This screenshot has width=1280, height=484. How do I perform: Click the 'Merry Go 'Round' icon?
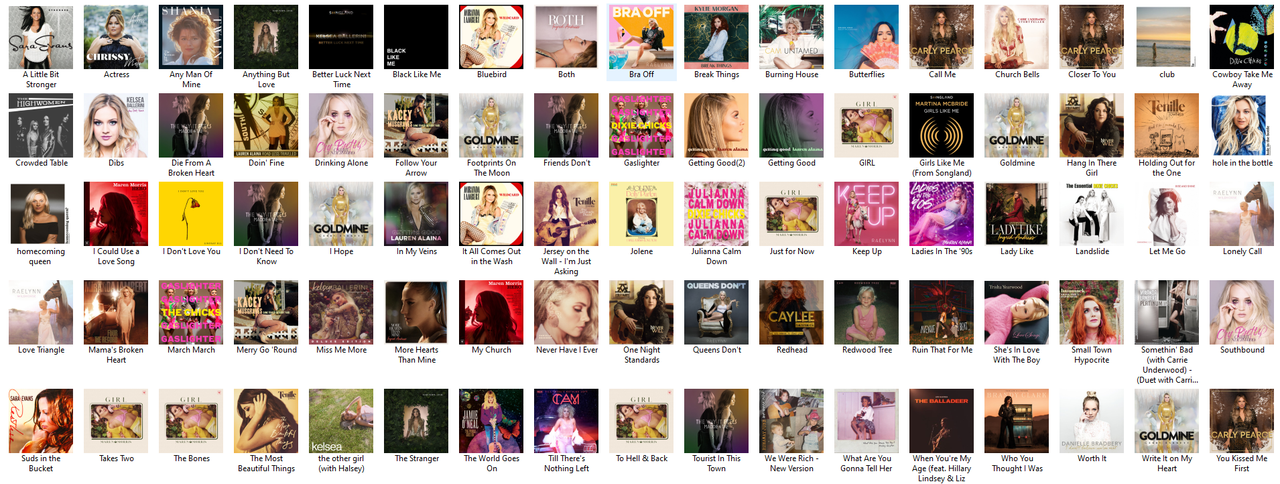click(x=266, y=312)
